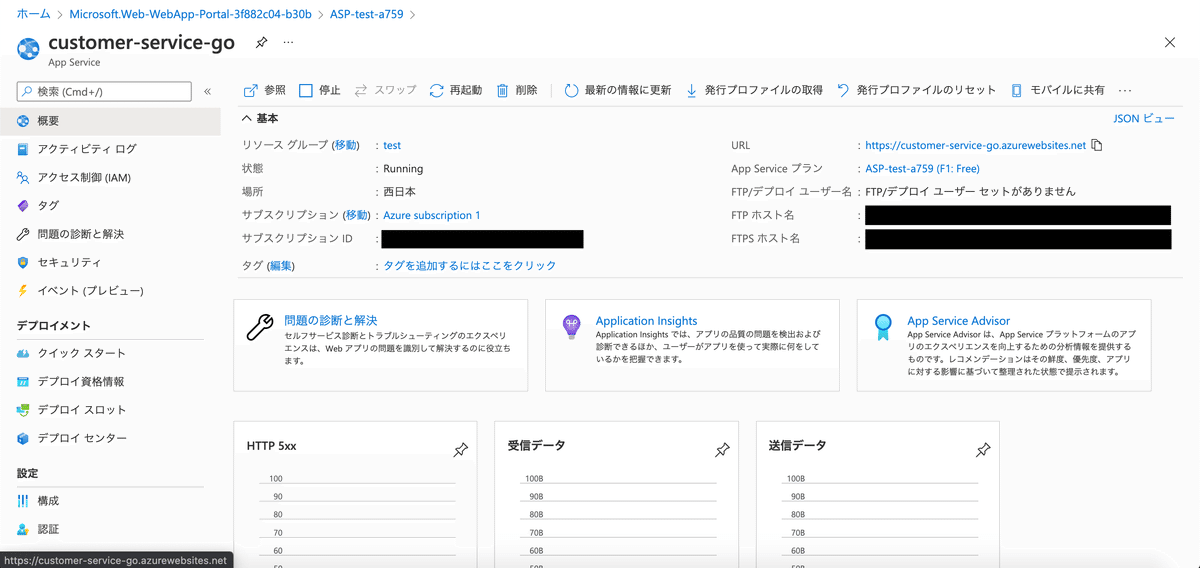The width and height of the screenshot is (1200, 568).
Task: Click the 送信データ chart title
Action: 798,445
